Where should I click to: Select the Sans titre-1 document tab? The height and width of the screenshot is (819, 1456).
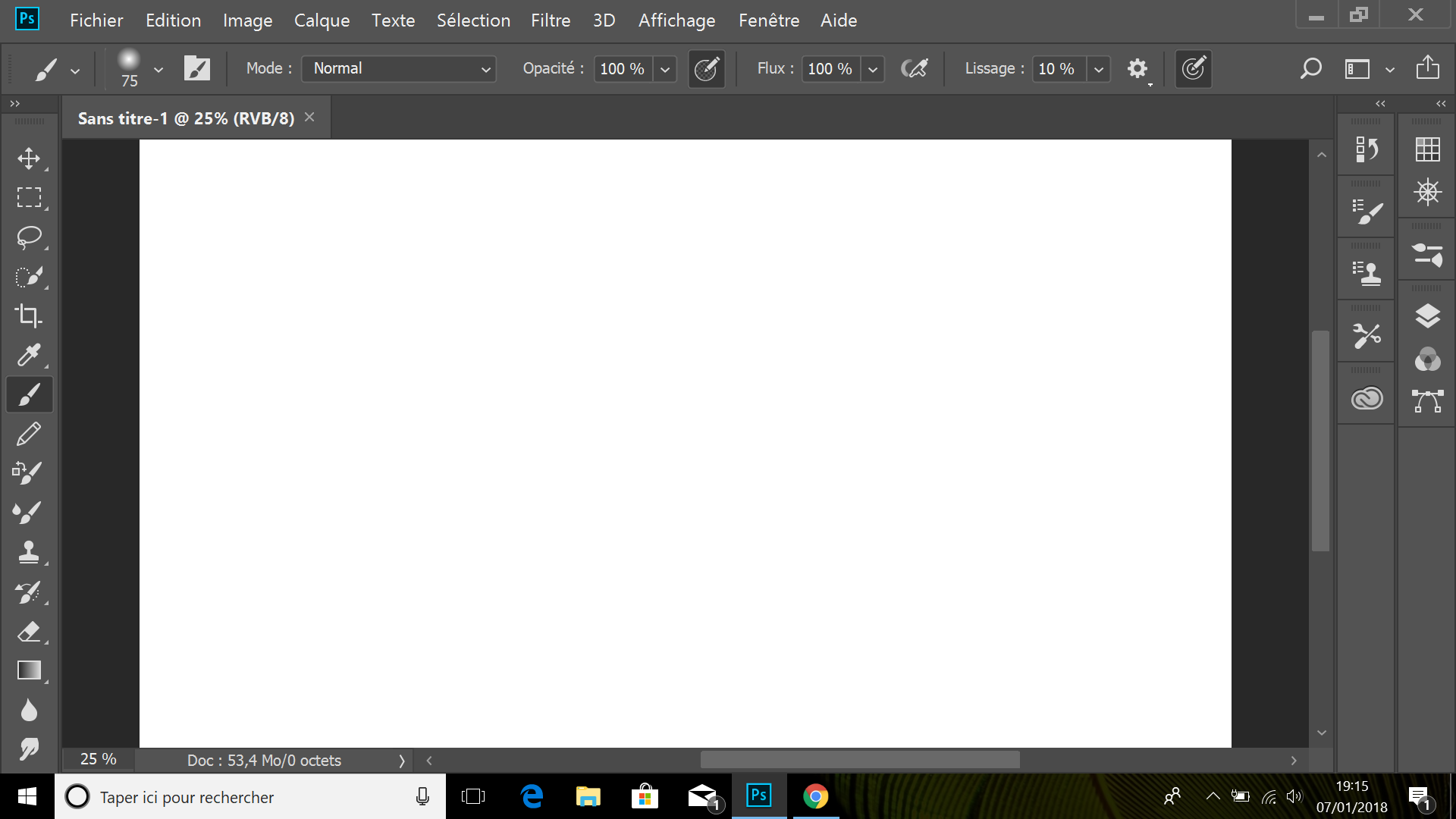point(186,118)
